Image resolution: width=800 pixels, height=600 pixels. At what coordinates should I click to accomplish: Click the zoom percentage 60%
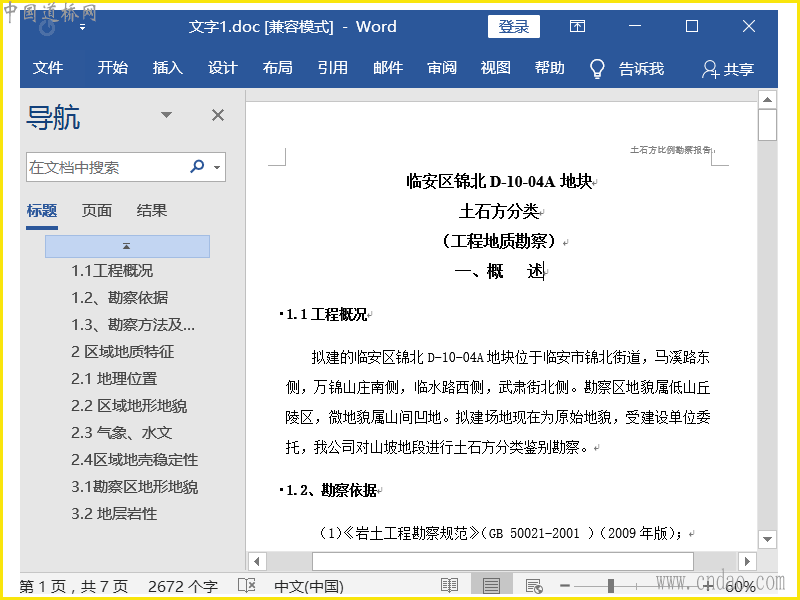point(740,587)
